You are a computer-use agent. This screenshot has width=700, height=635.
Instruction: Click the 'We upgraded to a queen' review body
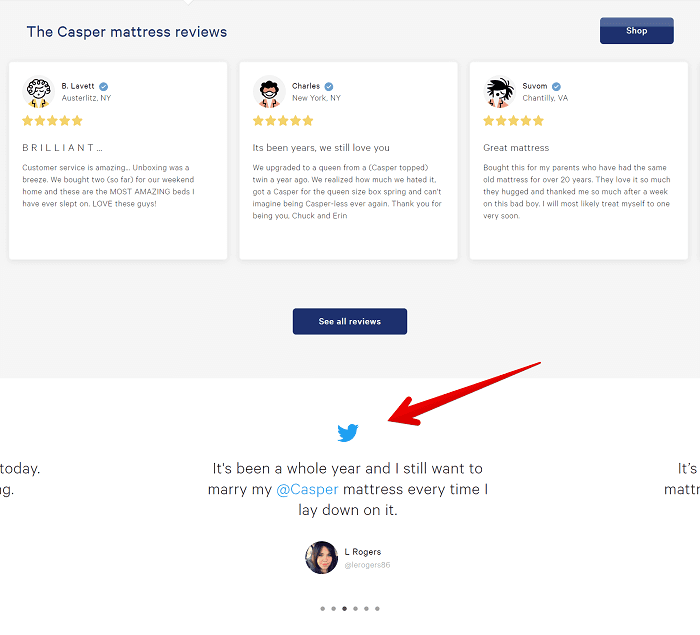[x=347, y=192]
